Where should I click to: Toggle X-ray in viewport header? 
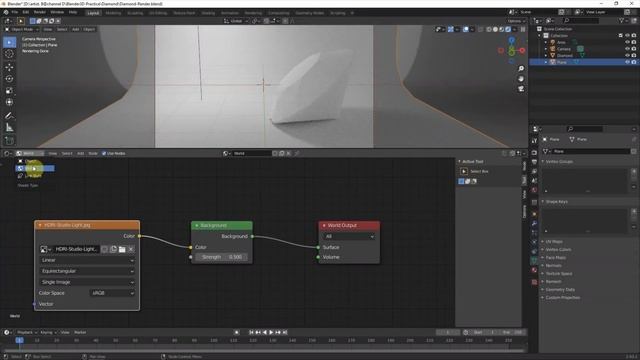click(480, 29)
